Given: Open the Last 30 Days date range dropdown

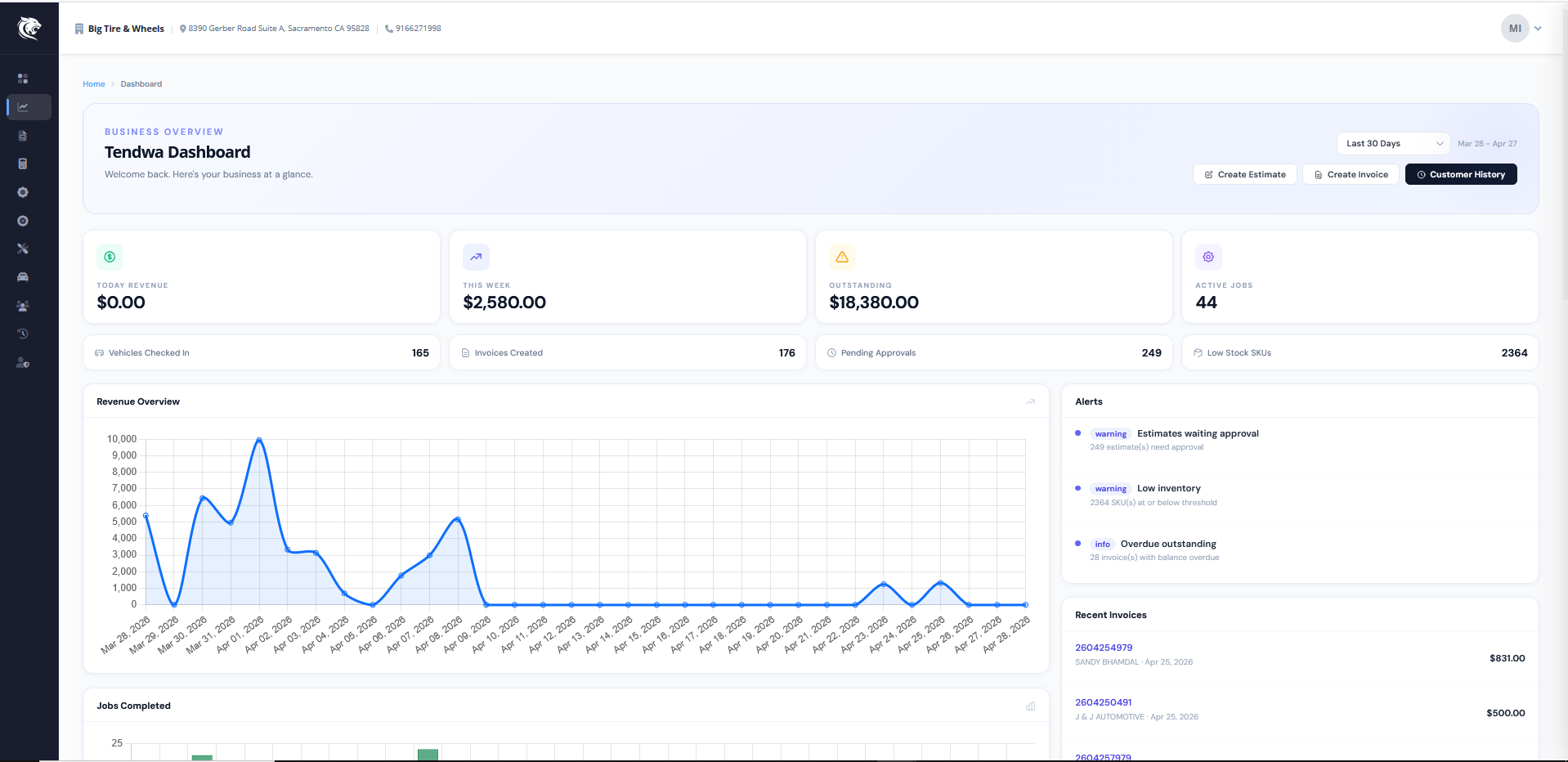Looking at the screenshot, I should tap(1393, 143).
